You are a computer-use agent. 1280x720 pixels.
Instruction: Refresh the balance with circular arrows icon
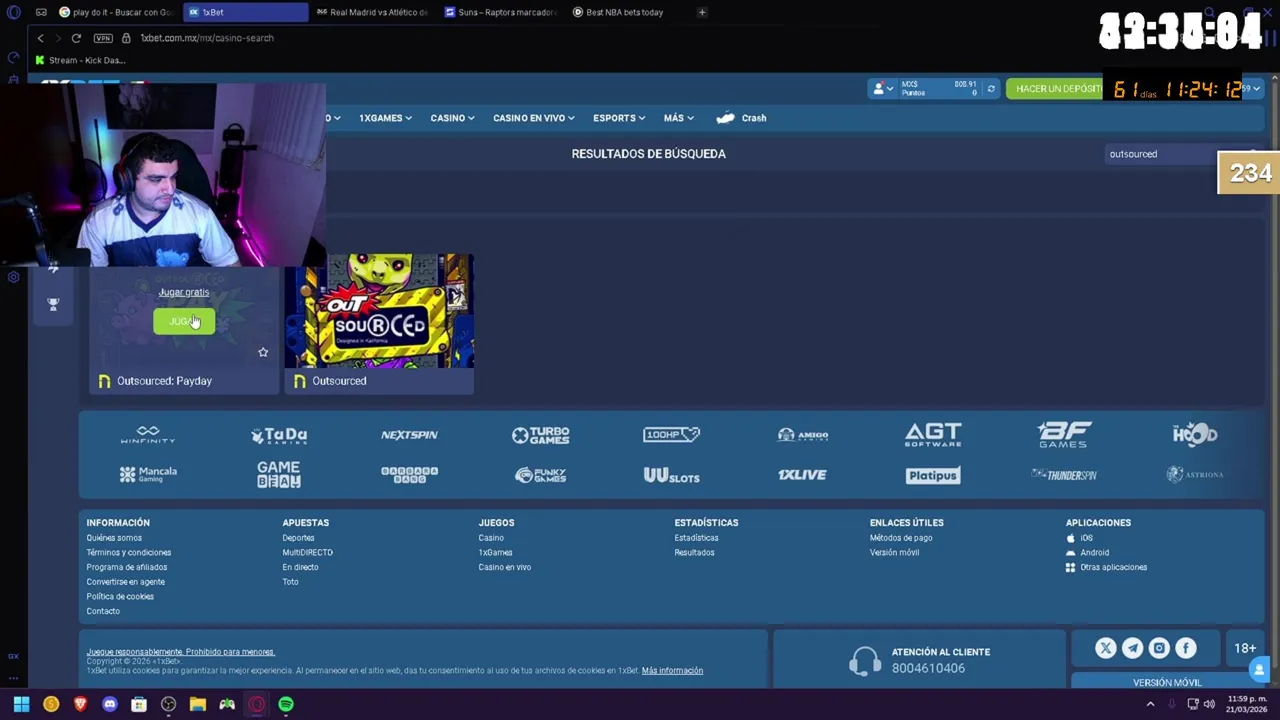coord(991,89)
